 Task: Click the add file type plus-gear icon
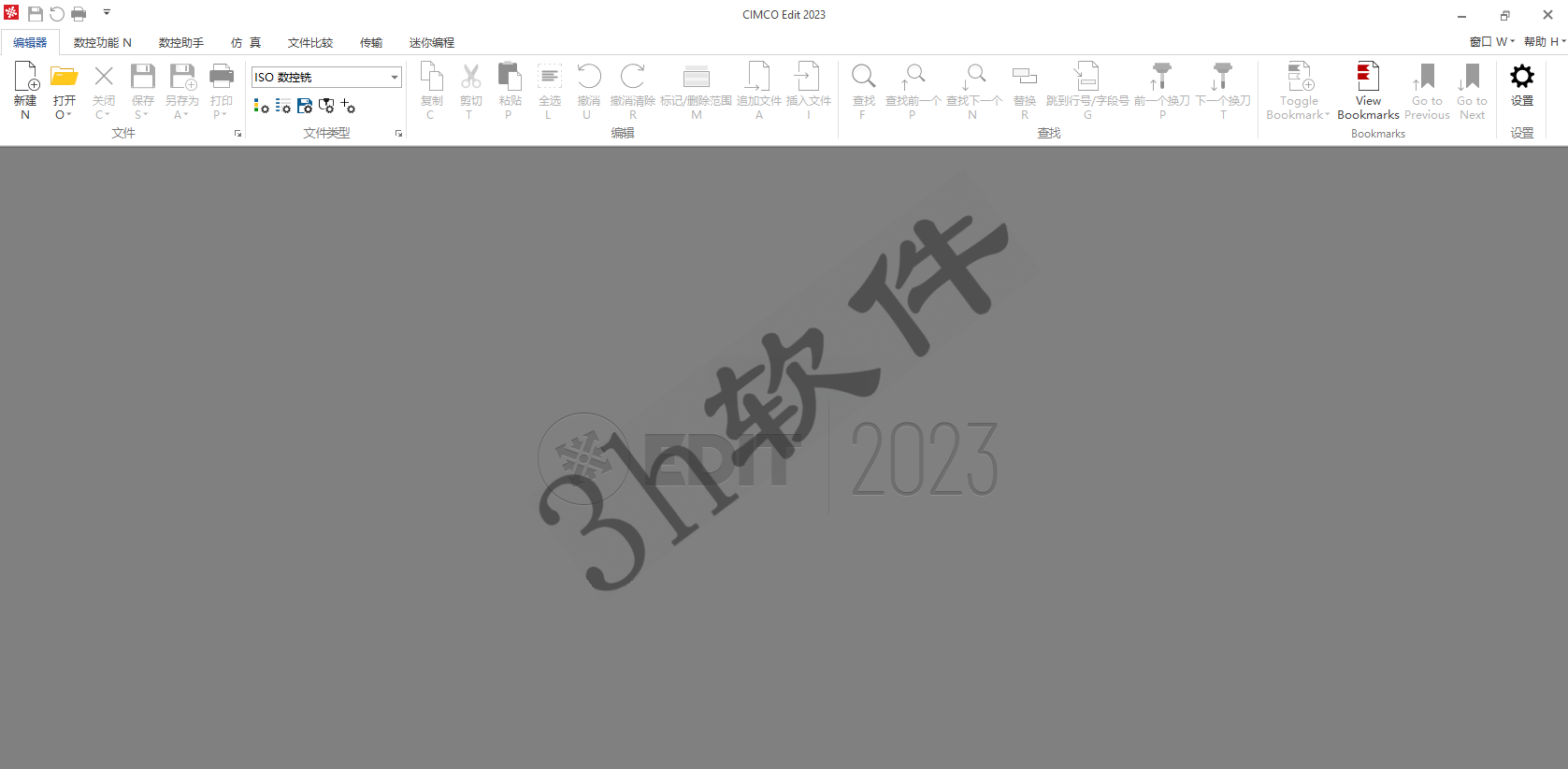point(348,107)
